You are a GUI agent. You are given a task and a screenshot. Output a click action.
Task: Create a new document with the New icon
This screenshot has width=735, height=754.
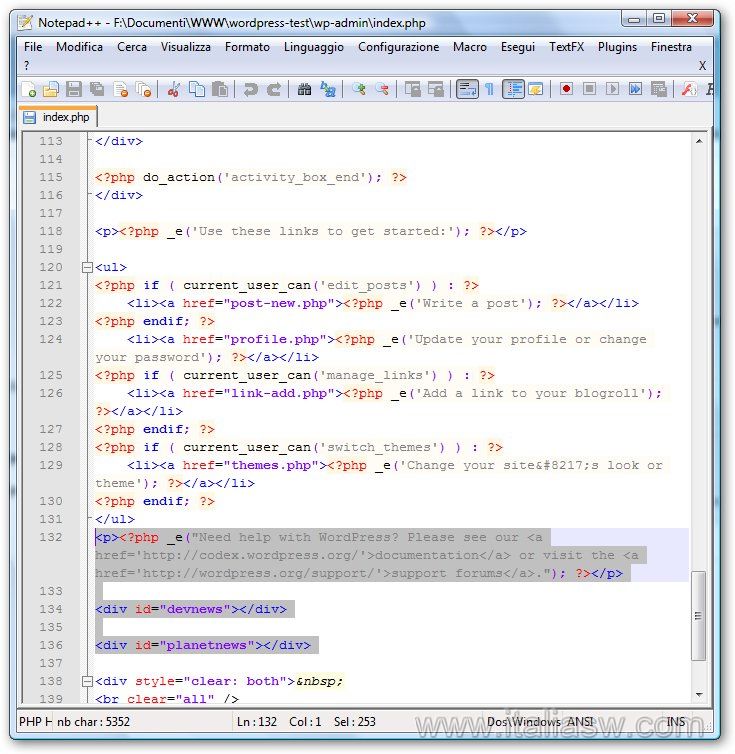(x=29, y=89)
